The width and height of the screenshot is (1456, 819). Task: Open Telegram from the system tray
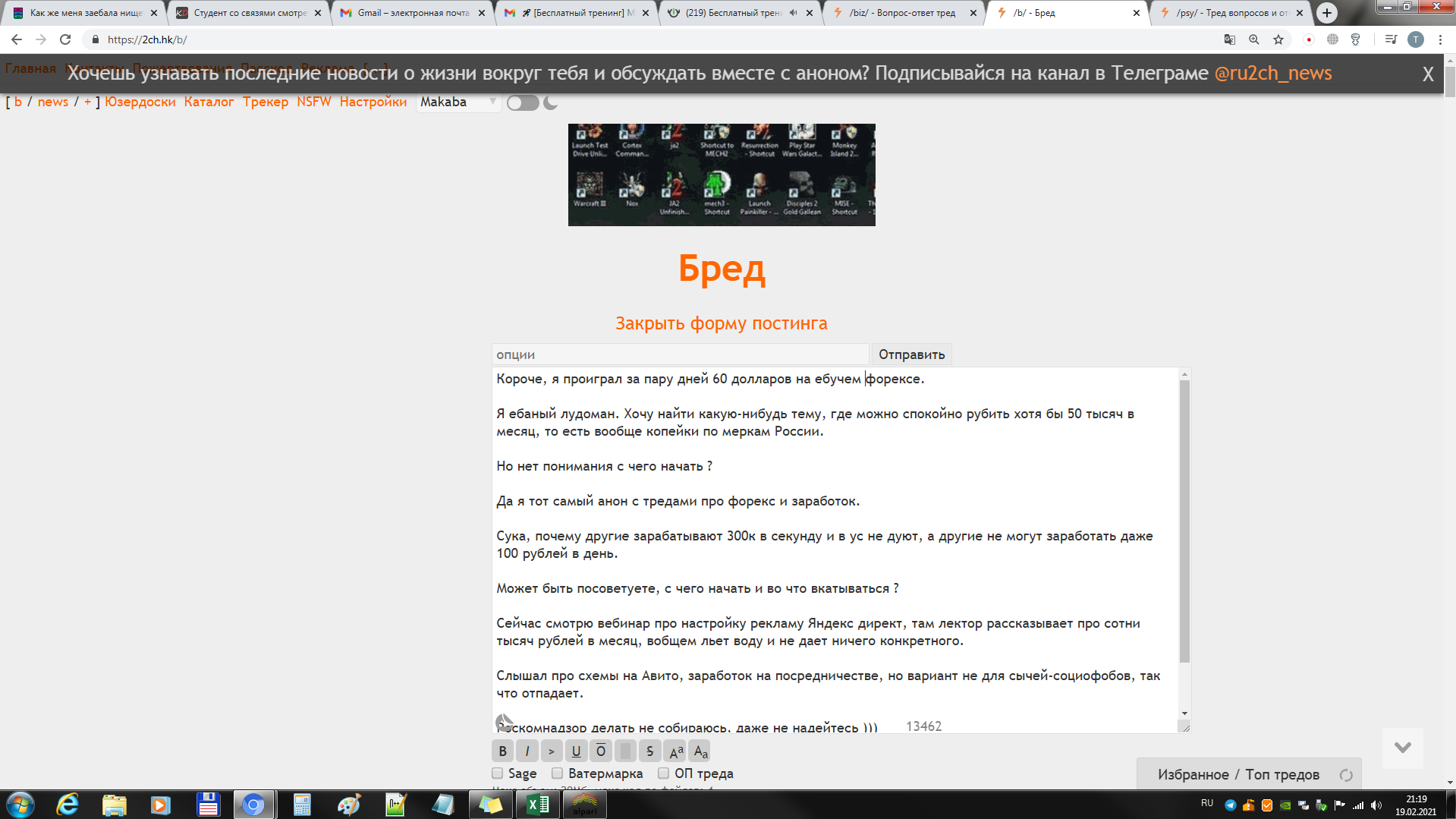tap(1231, 805)
